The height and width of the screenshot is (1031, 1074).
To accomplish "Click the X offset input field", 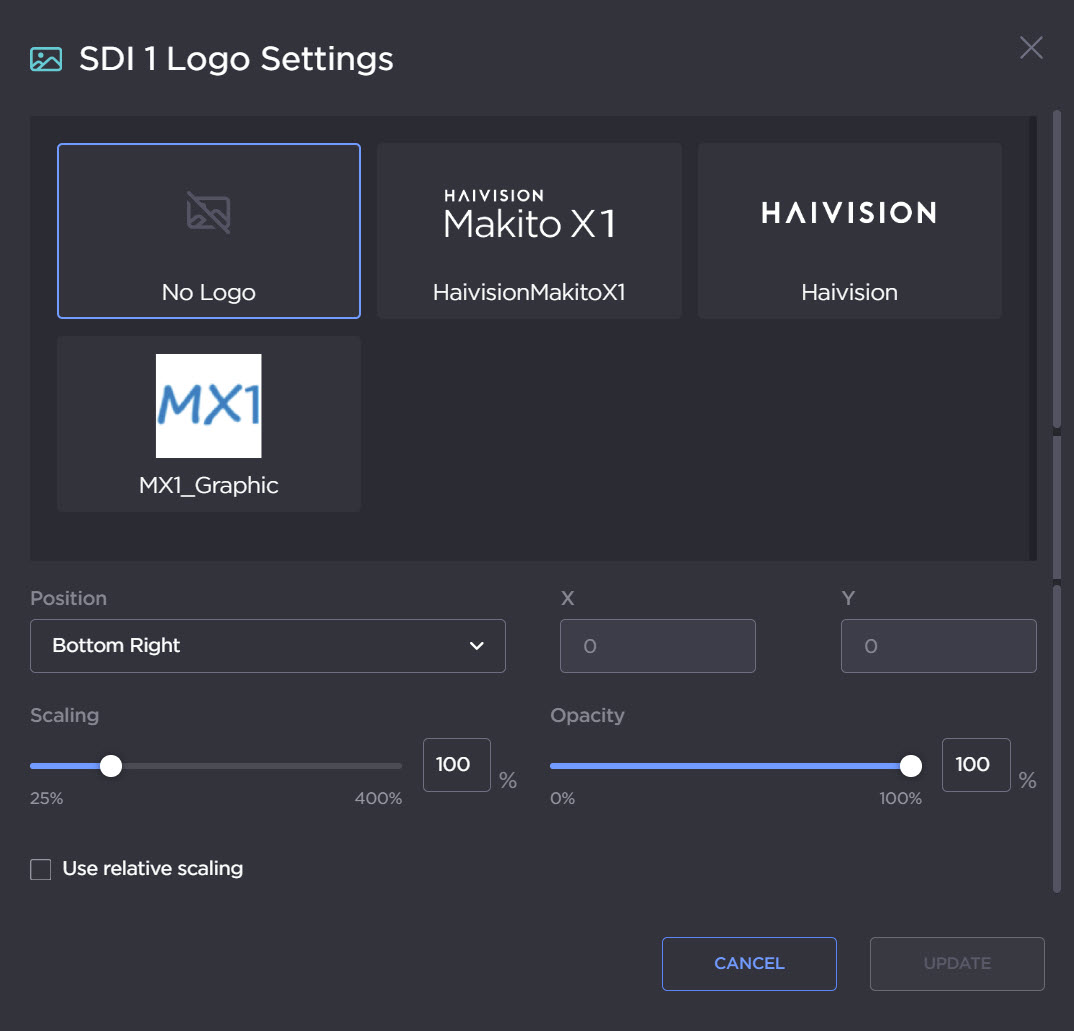I will point(657,646).
